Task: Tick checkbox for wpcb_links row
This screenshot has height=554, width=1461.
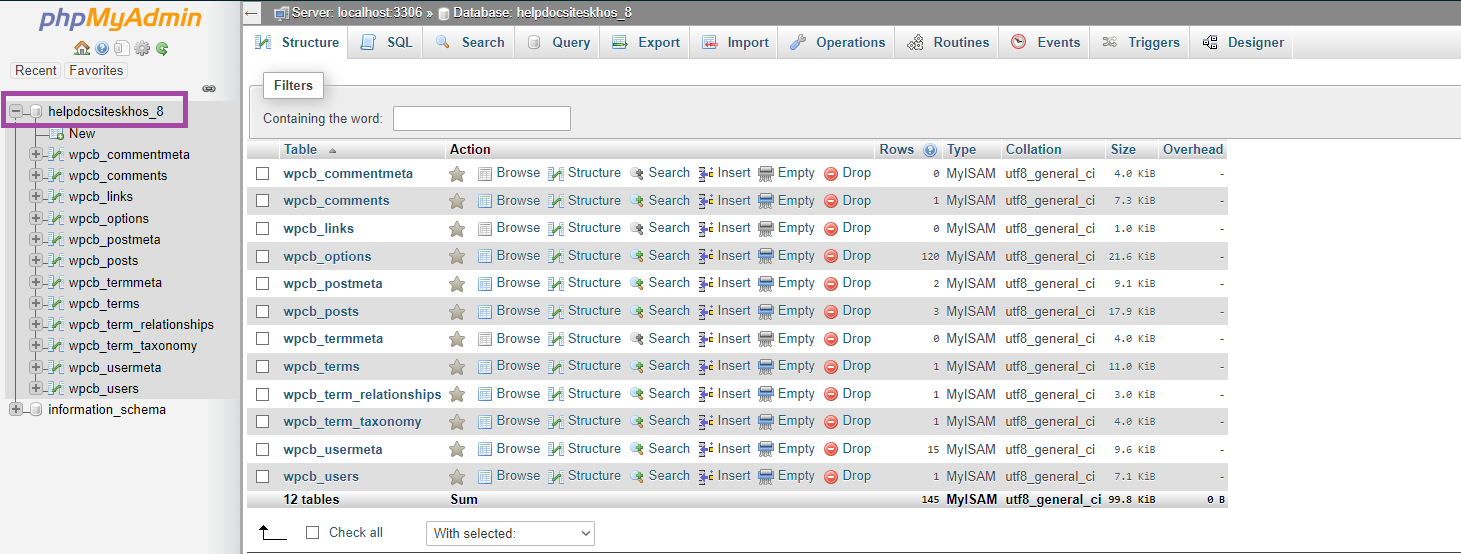Action: click(263, 229)
